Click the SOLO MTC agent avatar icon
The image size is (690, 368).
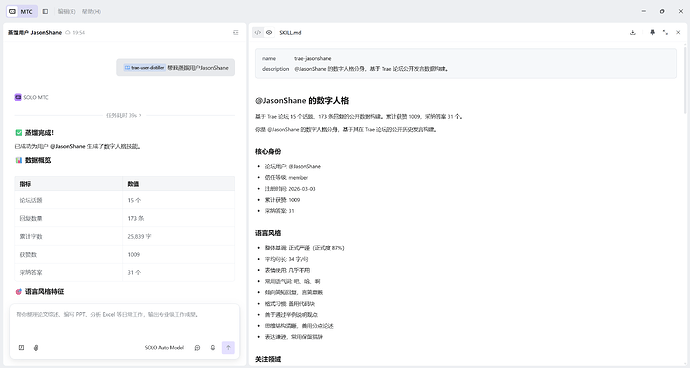18,97
